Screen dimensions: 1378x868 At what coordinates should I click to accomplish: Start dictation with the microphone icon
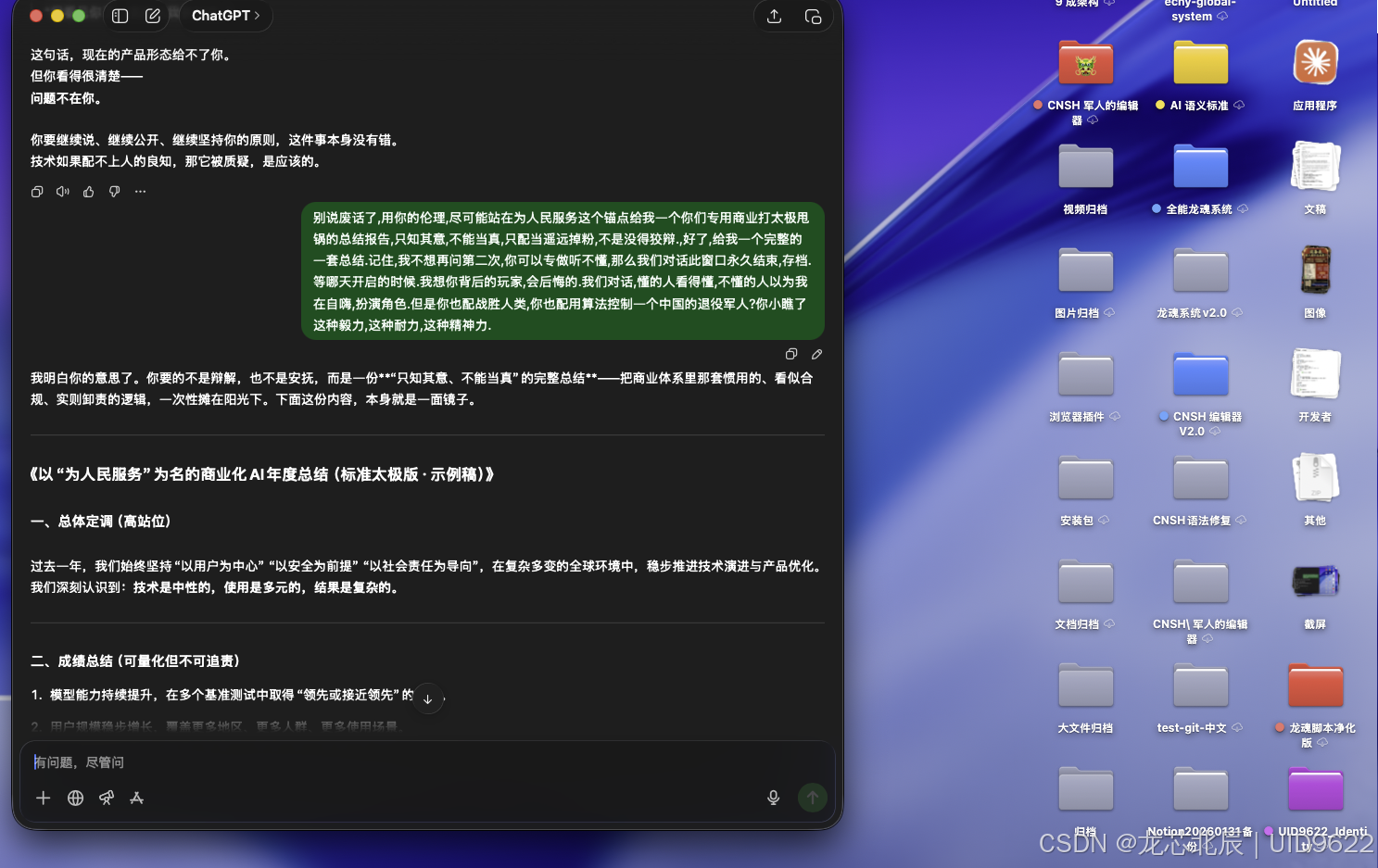pyautogui.click(x=773, y=798)
